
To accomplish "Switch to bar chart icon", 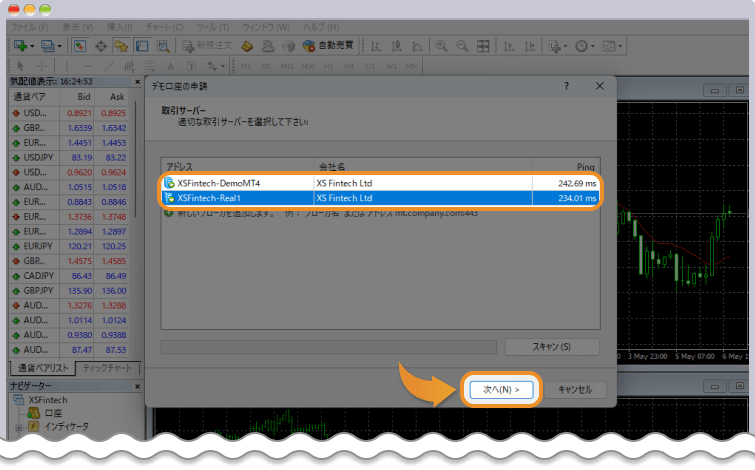I will tap(376, 46).
